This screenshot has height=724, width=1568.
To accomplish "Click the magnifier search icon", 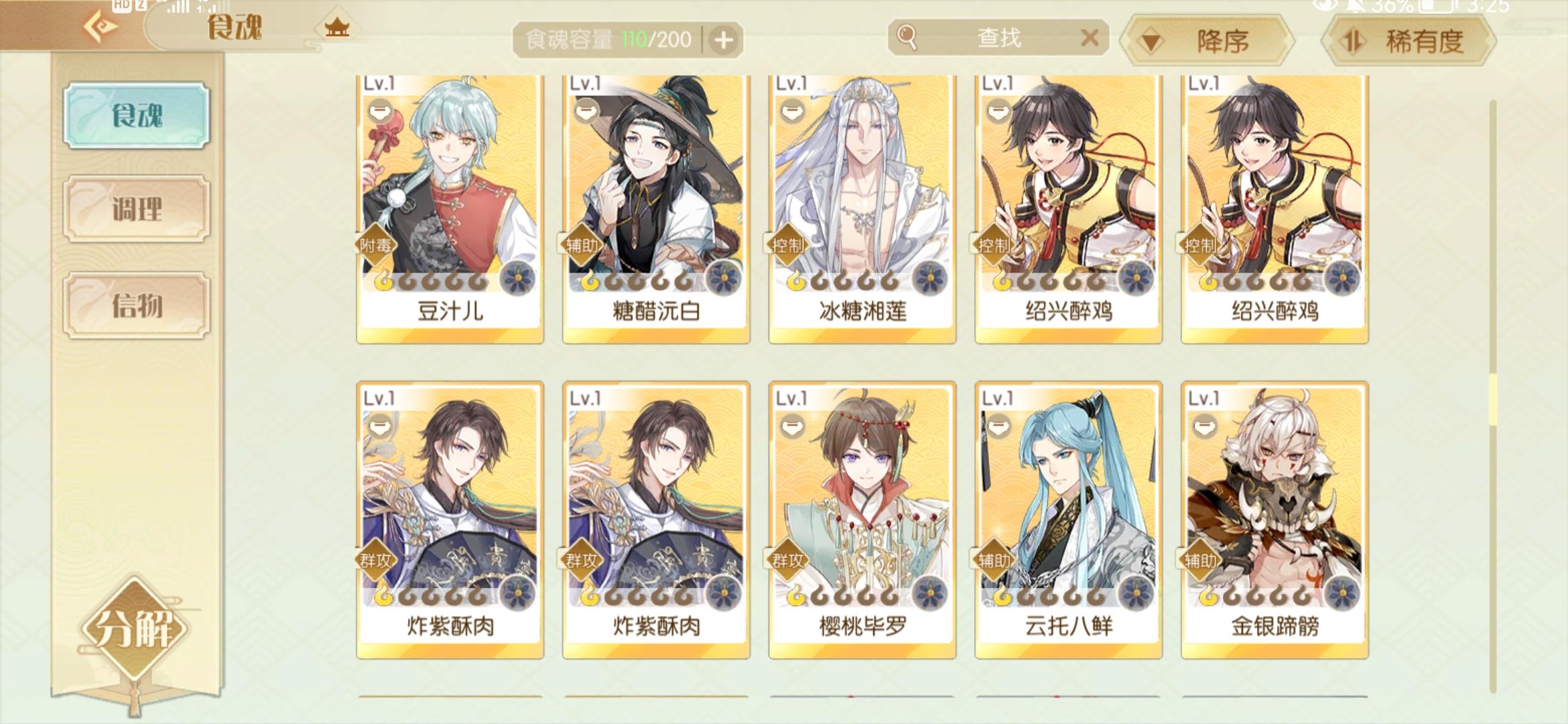I will (x=907, y=38).
